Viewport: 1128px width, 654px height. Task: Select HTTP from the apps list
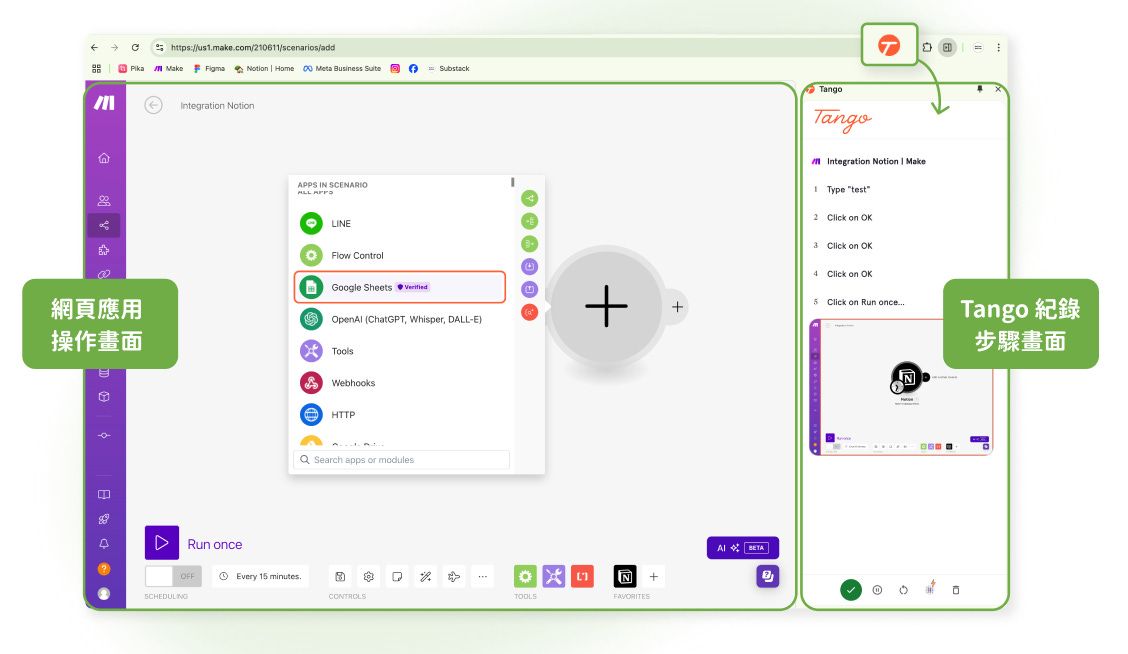[399, 414]
